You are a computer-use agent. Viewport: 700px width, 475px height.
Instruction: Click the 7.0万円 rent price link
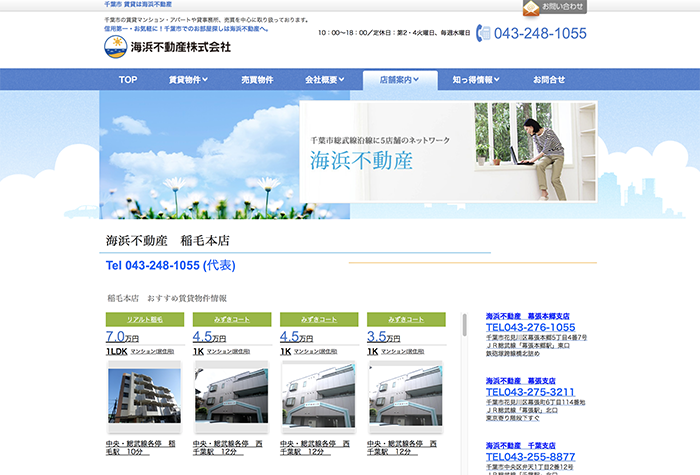[122, 337]
